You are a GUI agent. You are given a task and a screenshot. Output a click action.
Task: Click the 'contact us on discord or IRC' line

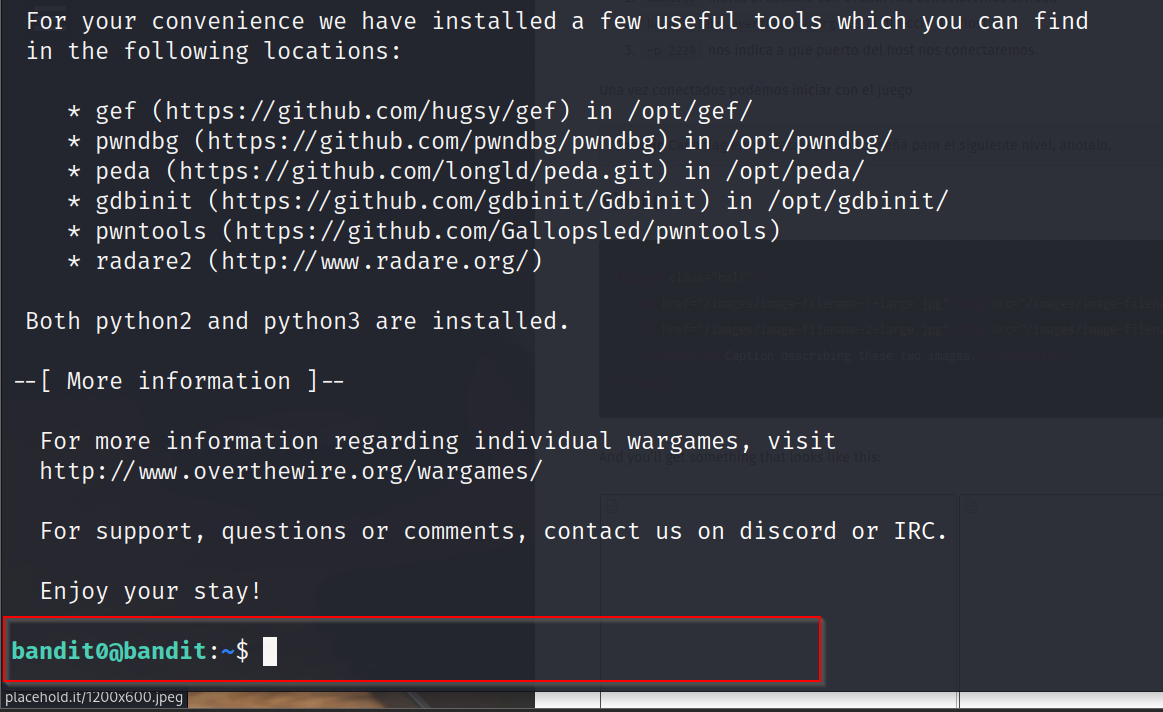[x=494, y=531]
